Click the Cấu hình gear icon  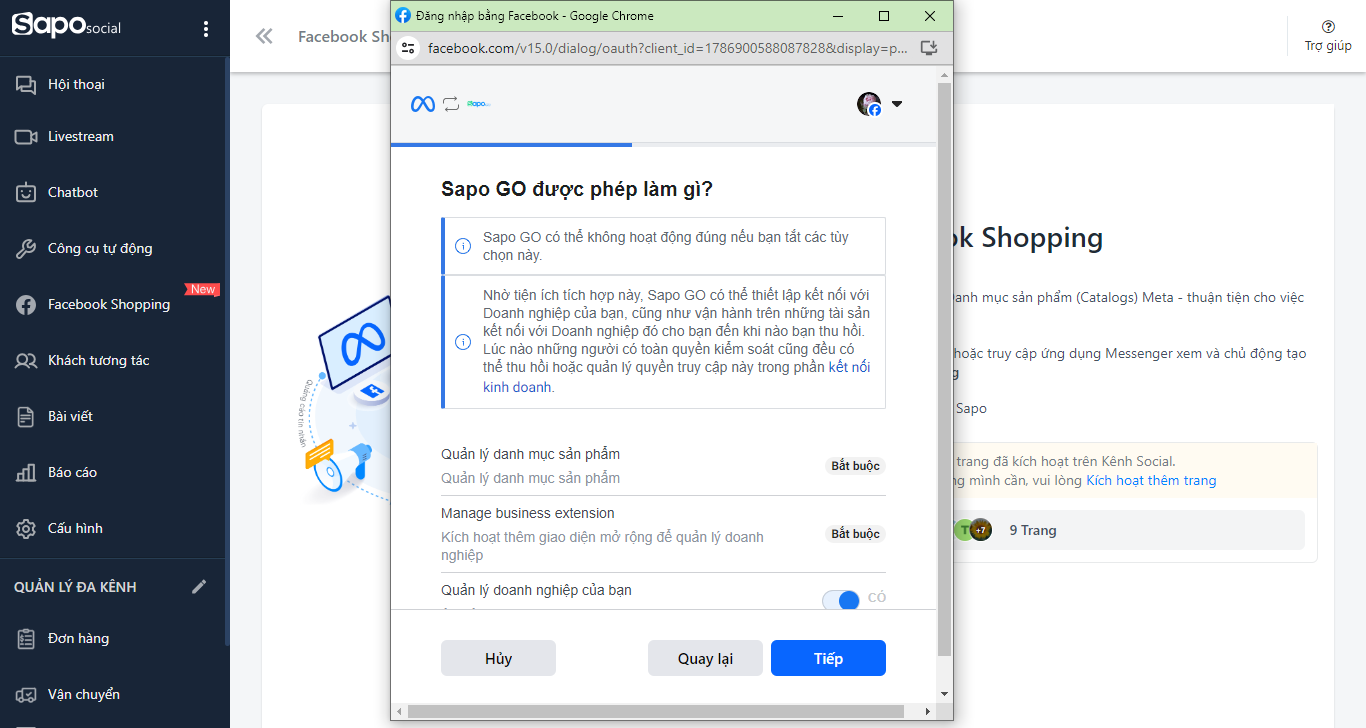26,529
